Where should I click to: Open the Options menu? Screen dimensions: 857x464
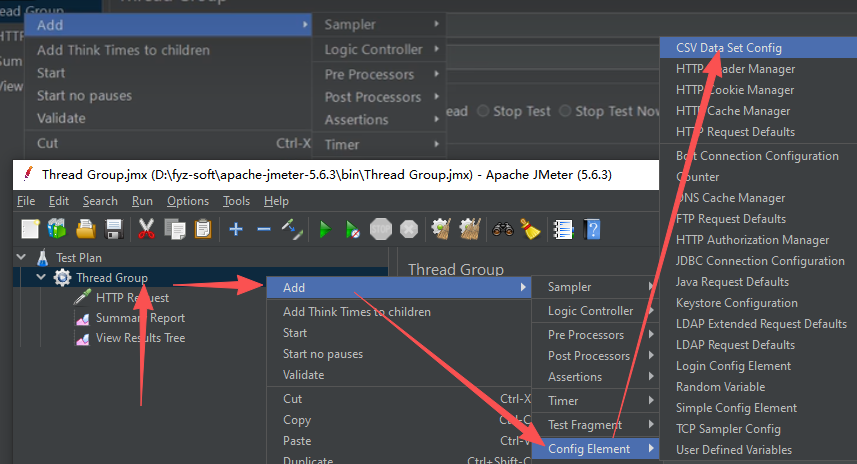tap(188, 201)
